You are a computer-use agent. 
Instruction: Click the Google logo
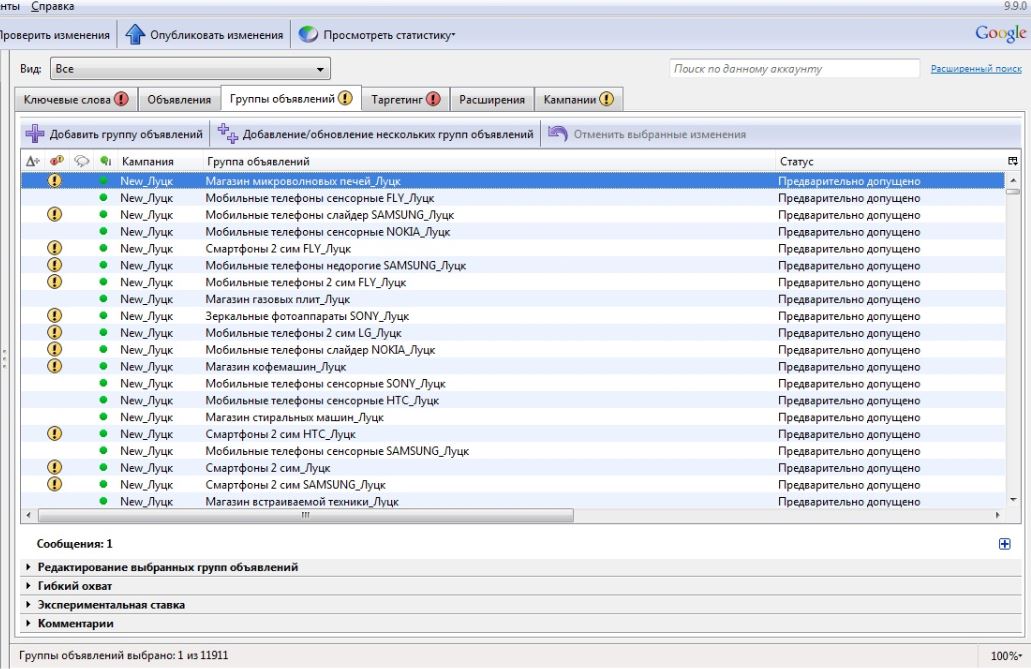[1000, 34]
